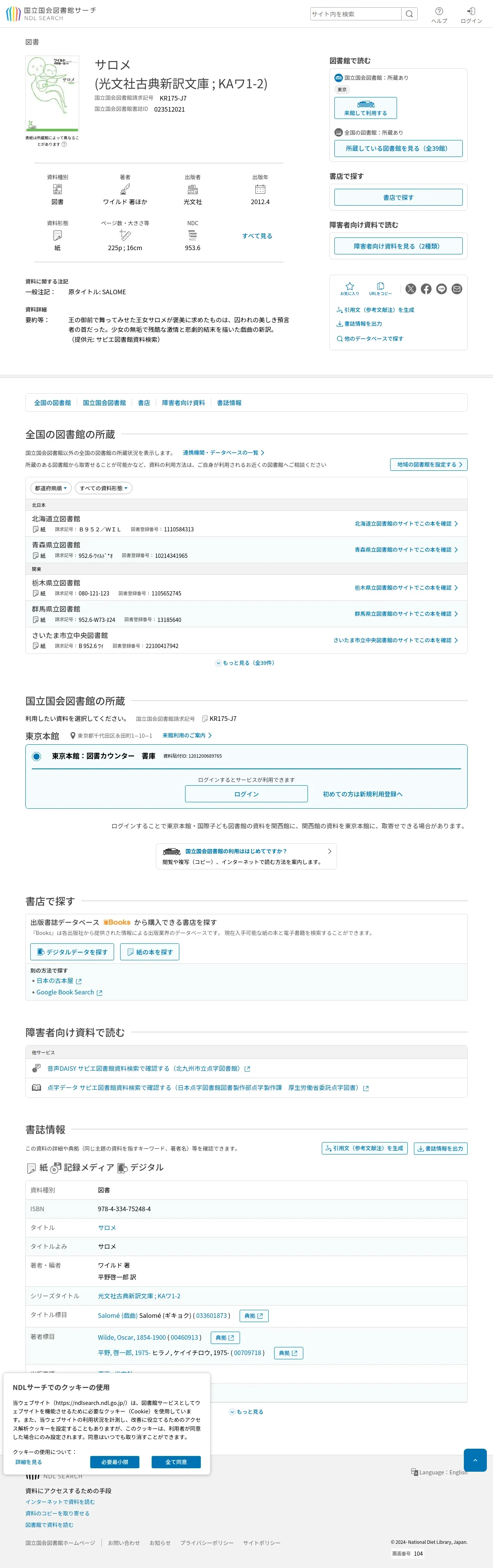Click 初めての方は新規利用登録へ link

[x=362, y=794]
